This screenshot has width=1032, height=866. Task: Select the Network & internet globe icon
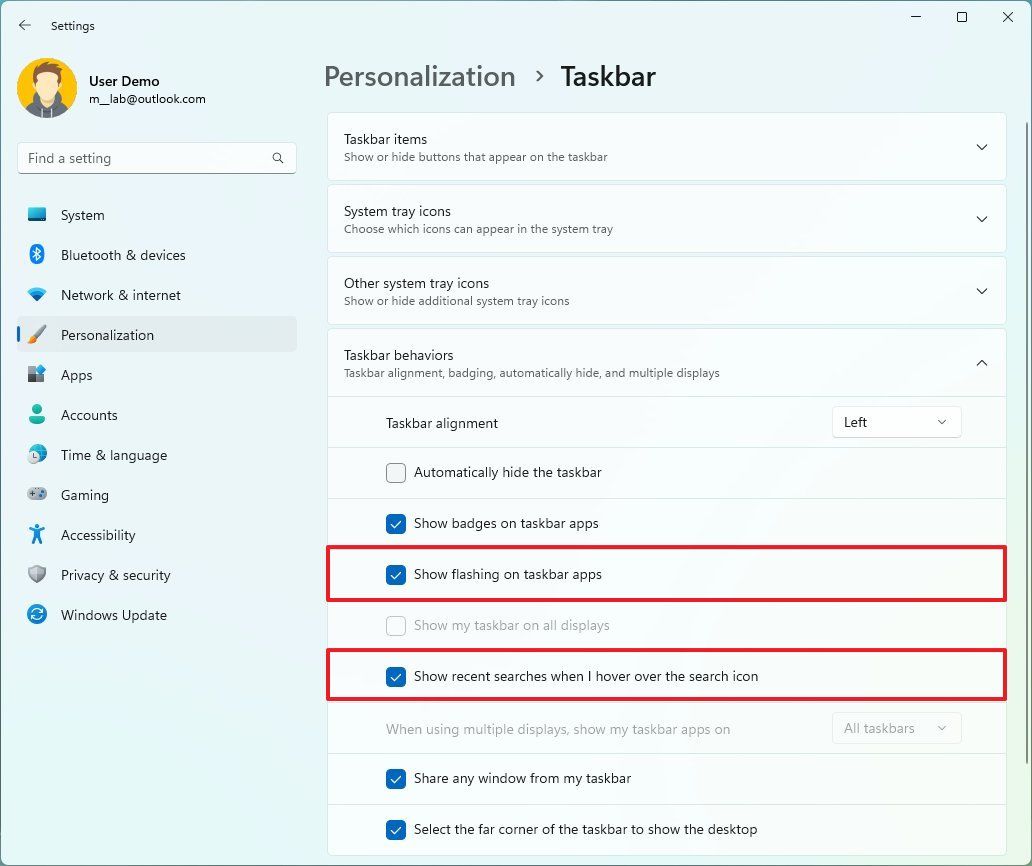point(36,295)
